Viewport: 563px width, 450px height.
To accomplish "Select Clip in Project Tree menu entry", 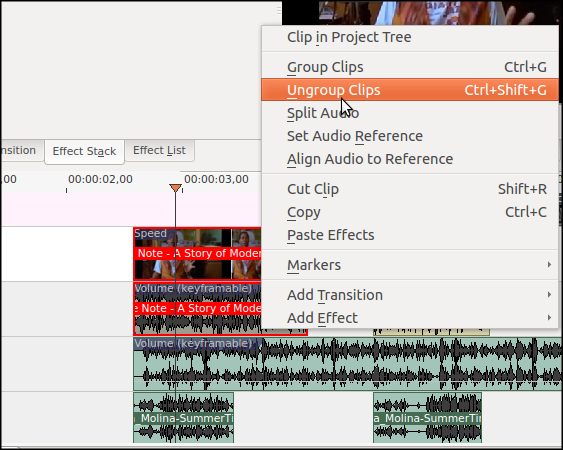I will (x=410, y=37).
